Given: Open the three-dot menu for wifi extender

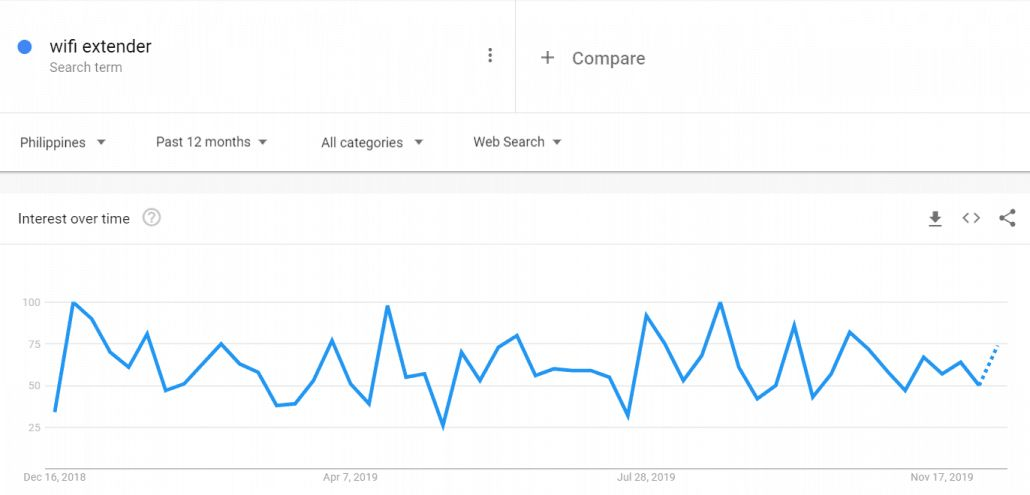Looking at the screenshot, I should click(489, 56).
